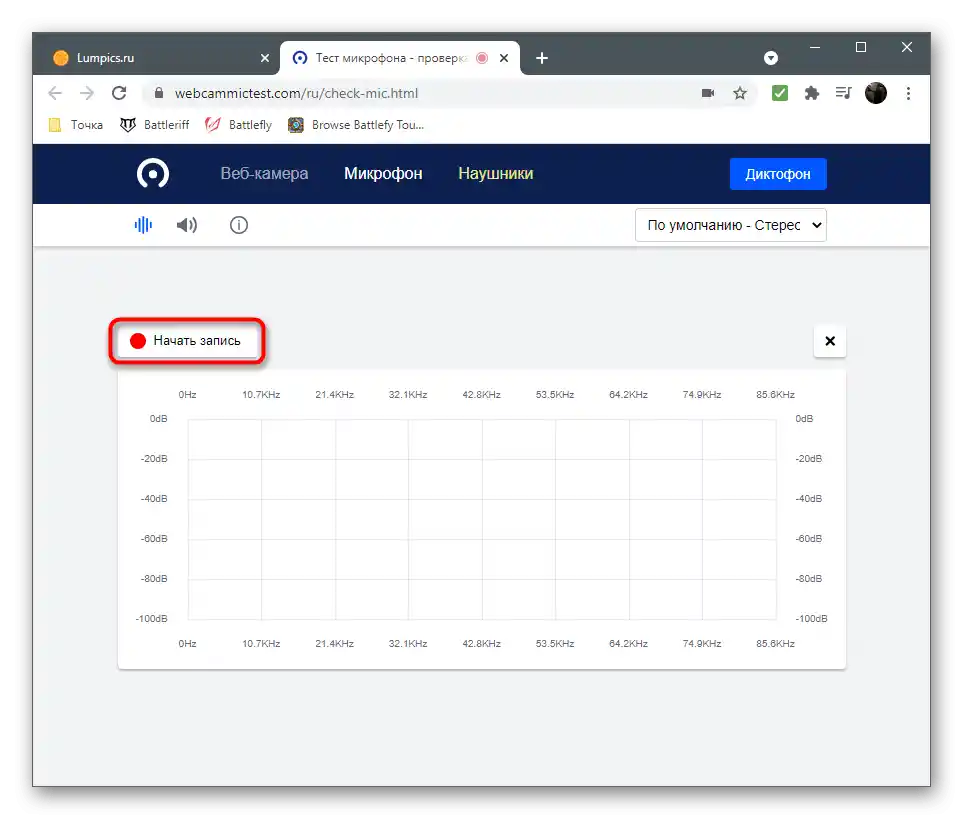Open the Browse Battlefy Tou... bookmark
Viewport: 963px width, 819px height.
(x=356, y=125)
